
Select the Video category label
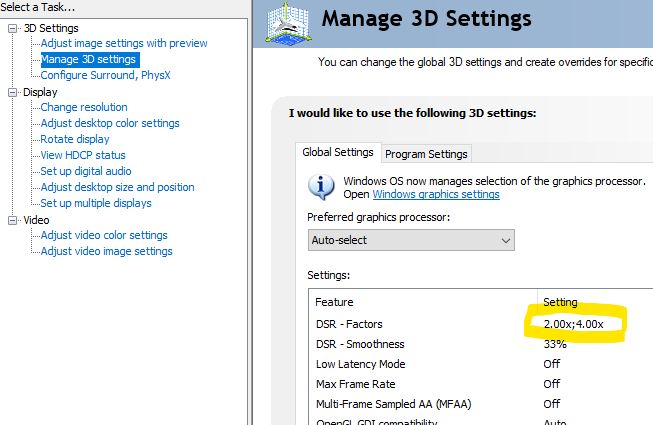pos(36,220)
